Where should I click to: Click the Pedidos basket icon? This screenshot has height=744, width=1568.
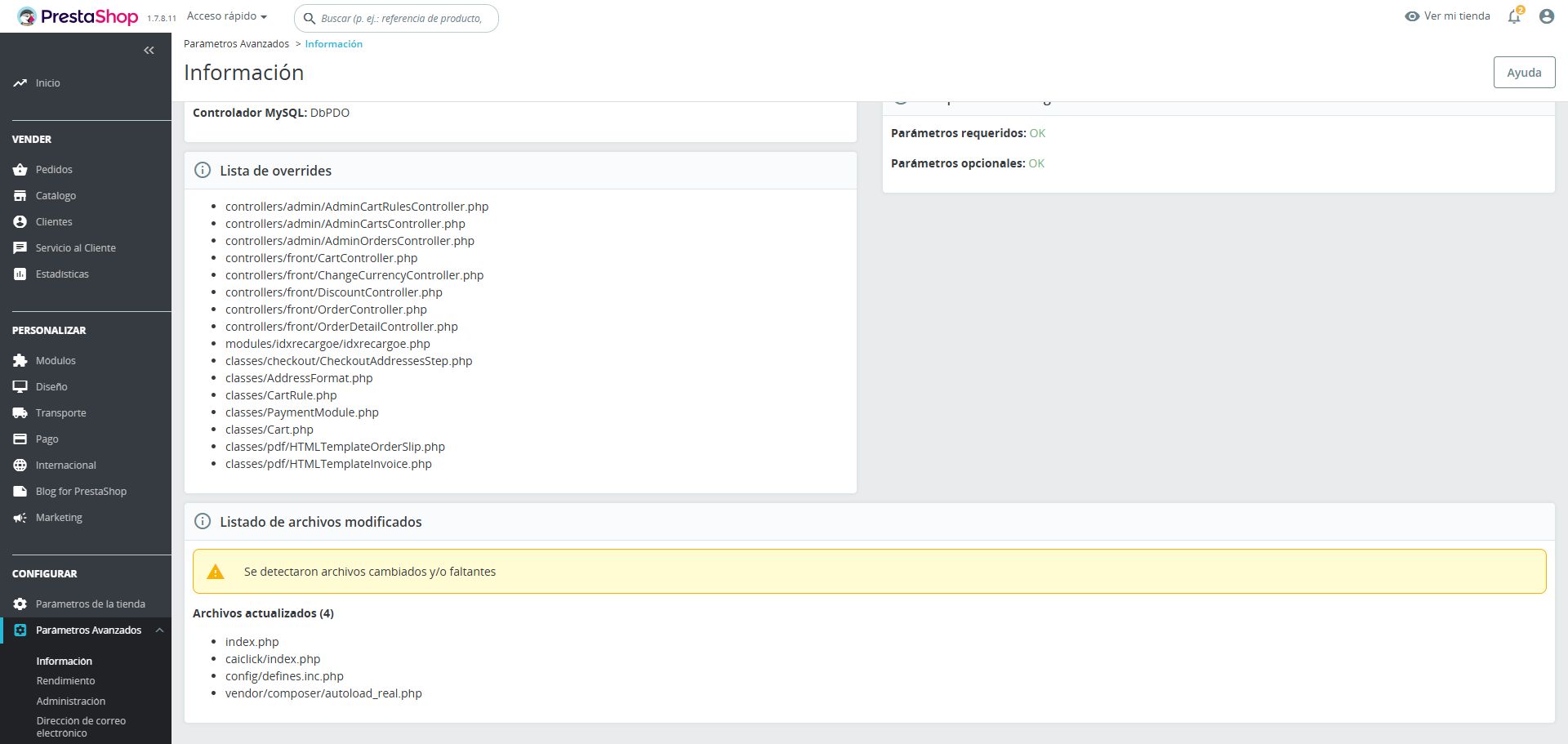coord(20,170)
